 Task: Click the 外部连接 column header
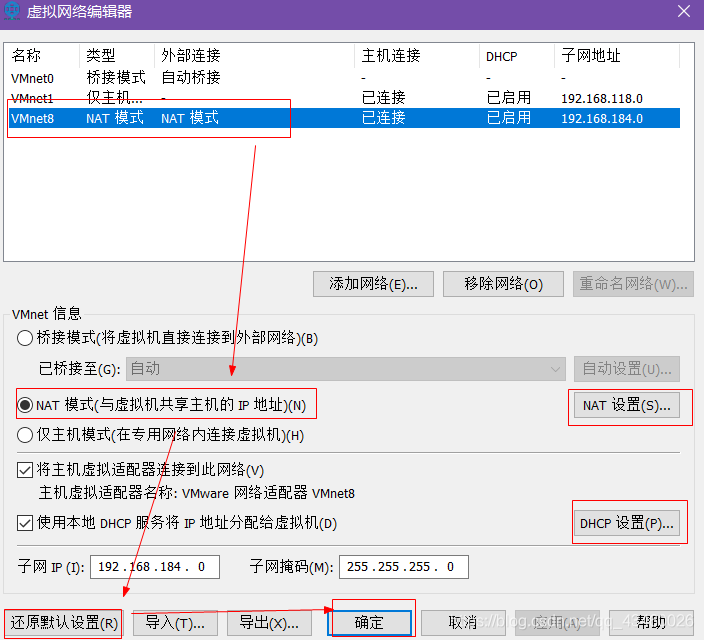coord(255,56)
